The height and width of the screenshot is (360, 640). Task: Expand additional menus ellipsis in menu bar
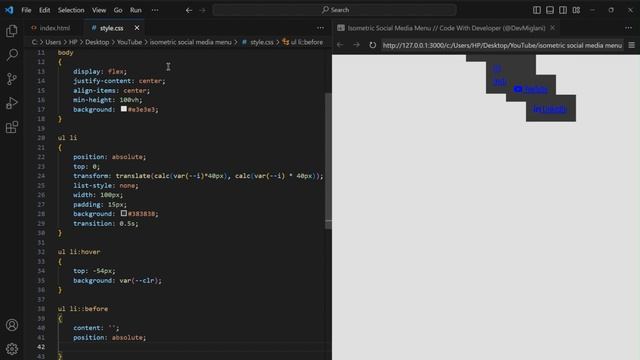155,10
